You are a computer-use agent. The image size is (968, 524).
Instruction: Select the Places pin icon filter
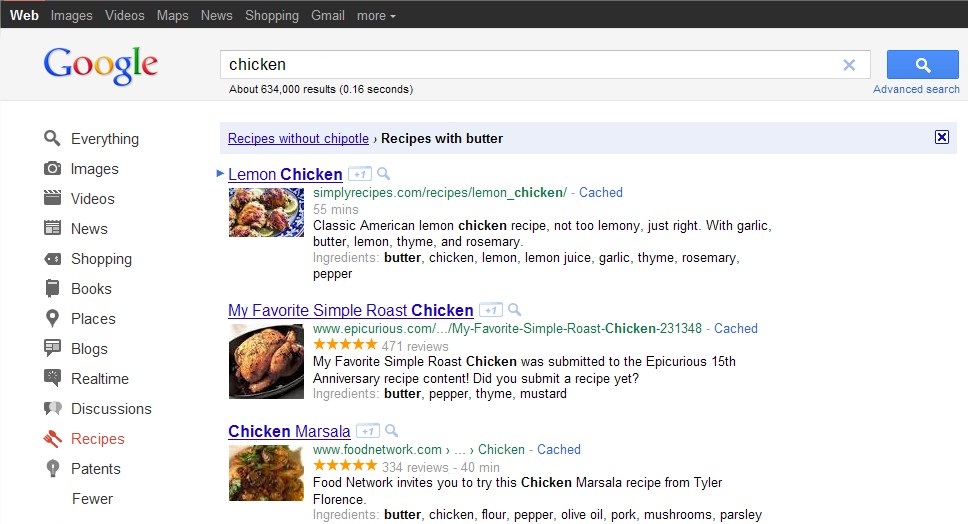[x=53, y=319]
